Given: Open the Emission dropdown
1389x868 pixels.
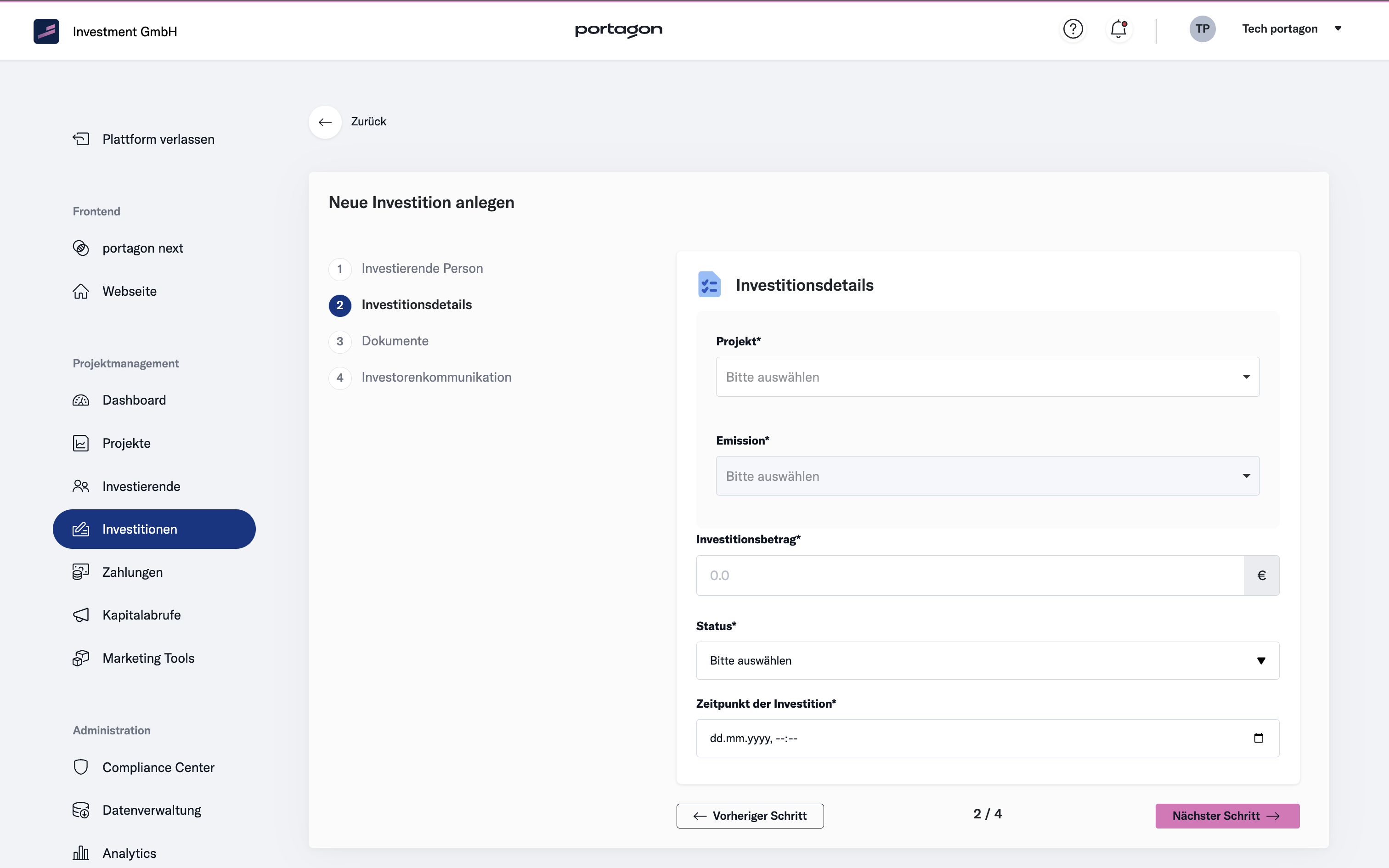Looking at the screenshot, I should tap(987, 476).
